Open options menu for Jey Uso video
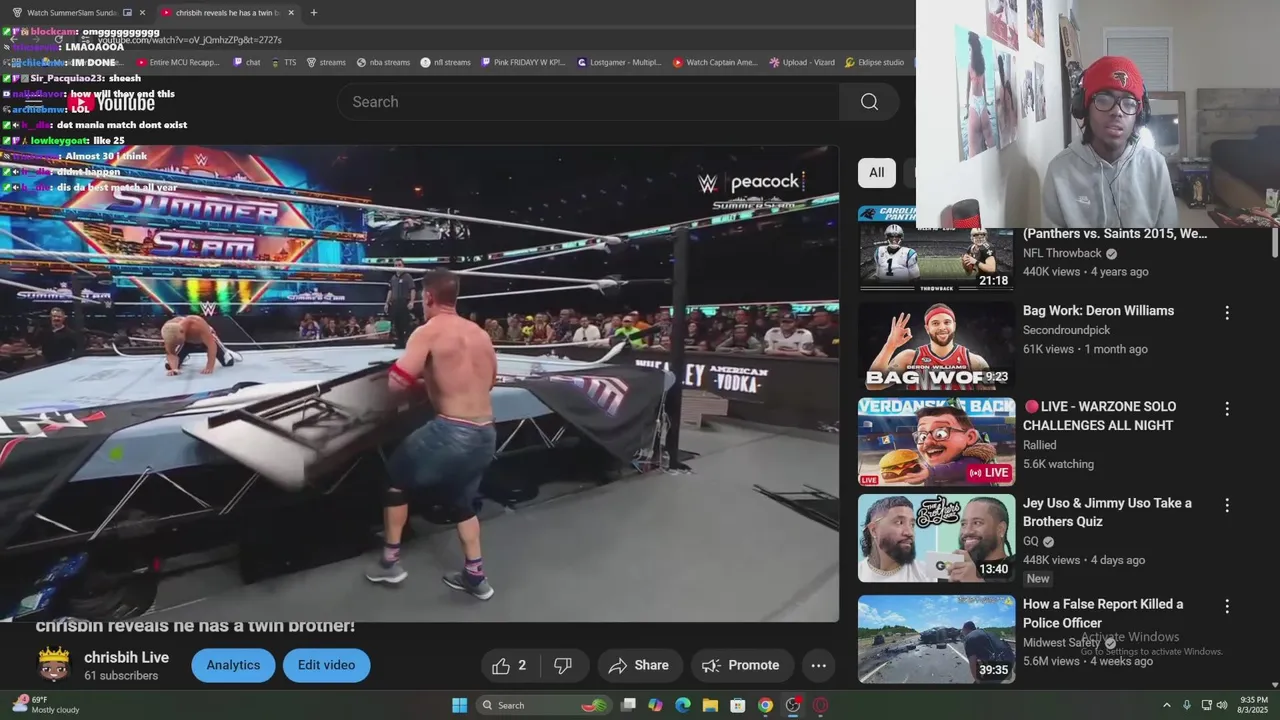Screen dimensions: 1280x720 1227,505
